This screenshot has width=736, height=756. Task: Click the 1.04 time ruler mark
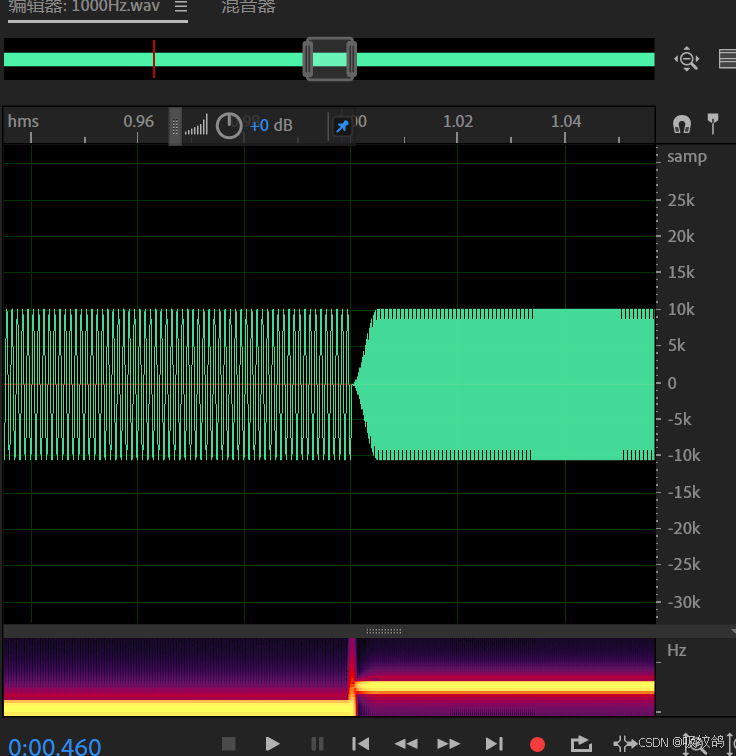pos(565,122)
